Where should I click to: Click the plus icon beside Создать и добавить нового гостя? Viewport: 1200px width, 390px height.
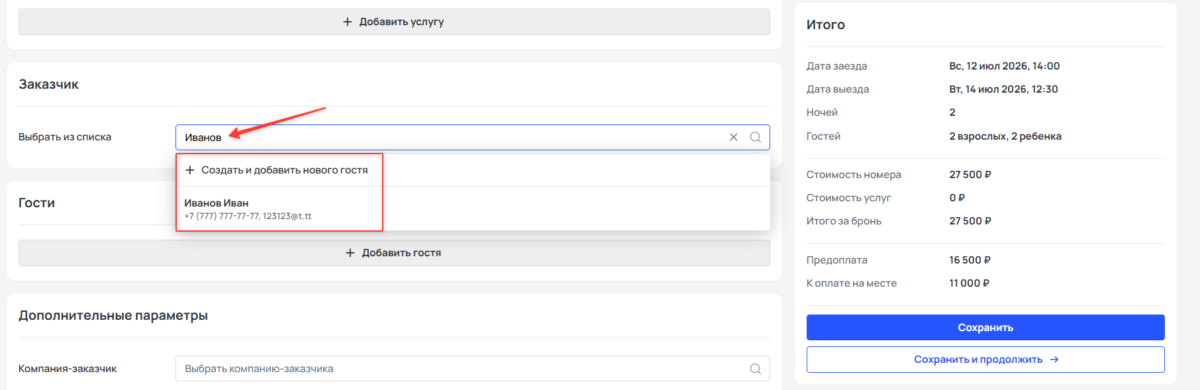point(190,170)
